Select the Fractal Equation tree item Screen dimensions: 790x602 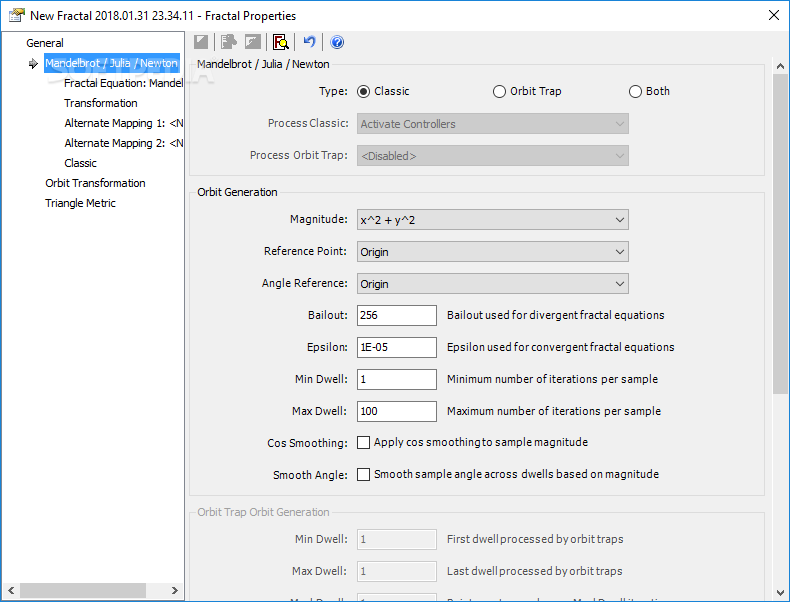click(123, 83)
